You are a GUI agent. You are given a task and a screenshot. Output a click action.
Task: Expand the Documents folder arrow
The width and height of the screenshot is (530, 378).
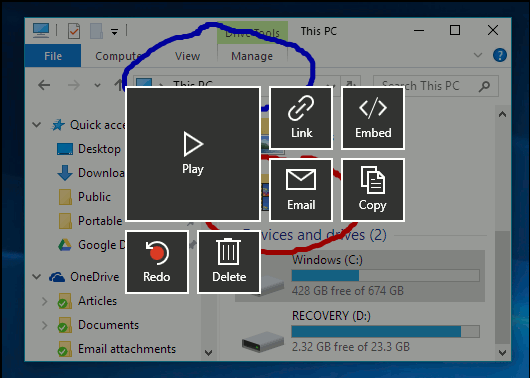point(44,325)
